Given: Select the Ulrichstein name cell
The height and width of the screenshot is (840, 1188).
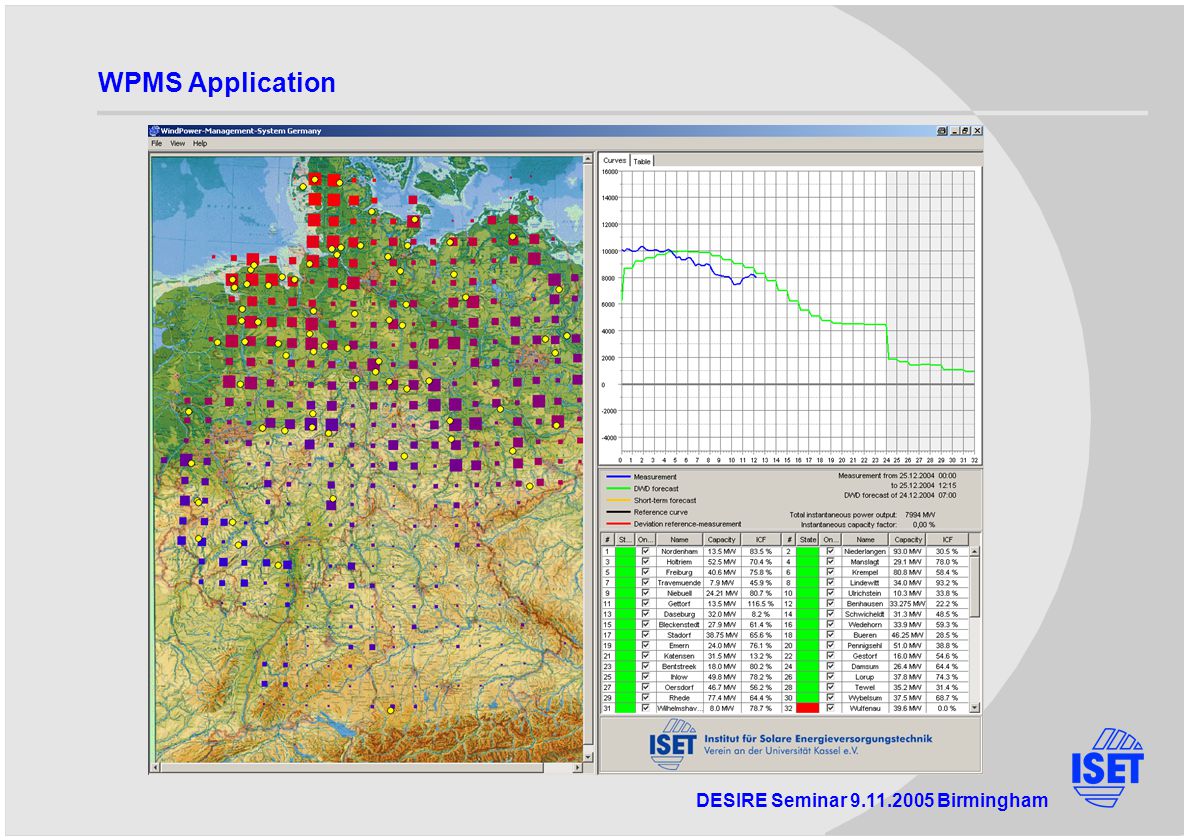Looking at the screenshot, I should click(864, 593).
